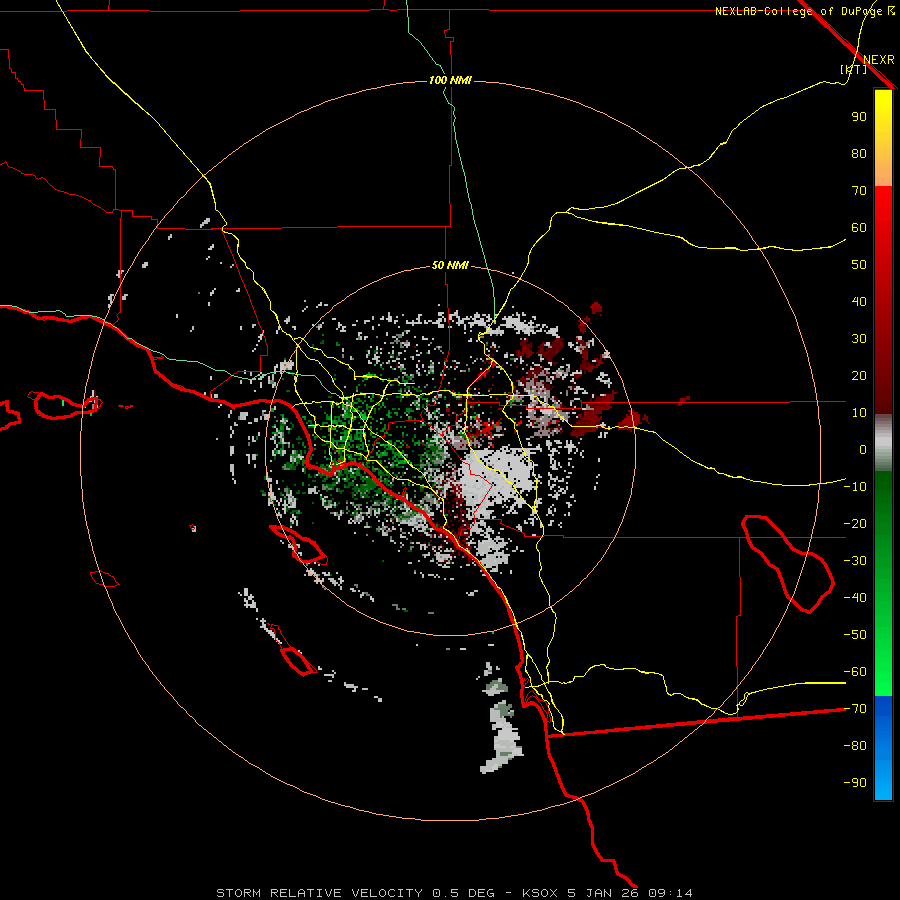Click the 20 value on velocity scale
Viewport: 900px width, 900px height.
point(859,375)
